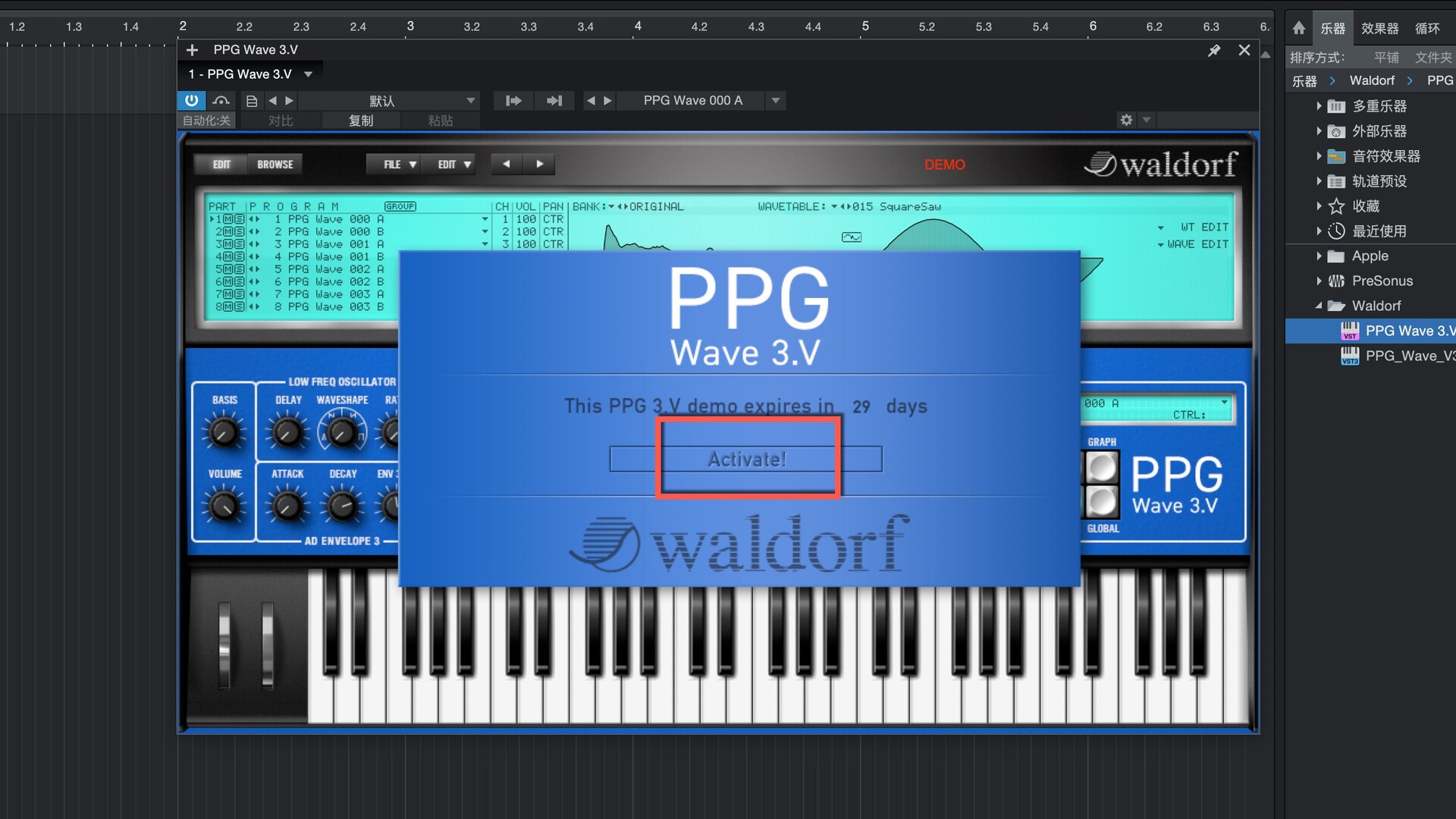The image size is (1456, 819).
Task: Select next preset arrow next to 默认
Action: click(x=289, y=100)
